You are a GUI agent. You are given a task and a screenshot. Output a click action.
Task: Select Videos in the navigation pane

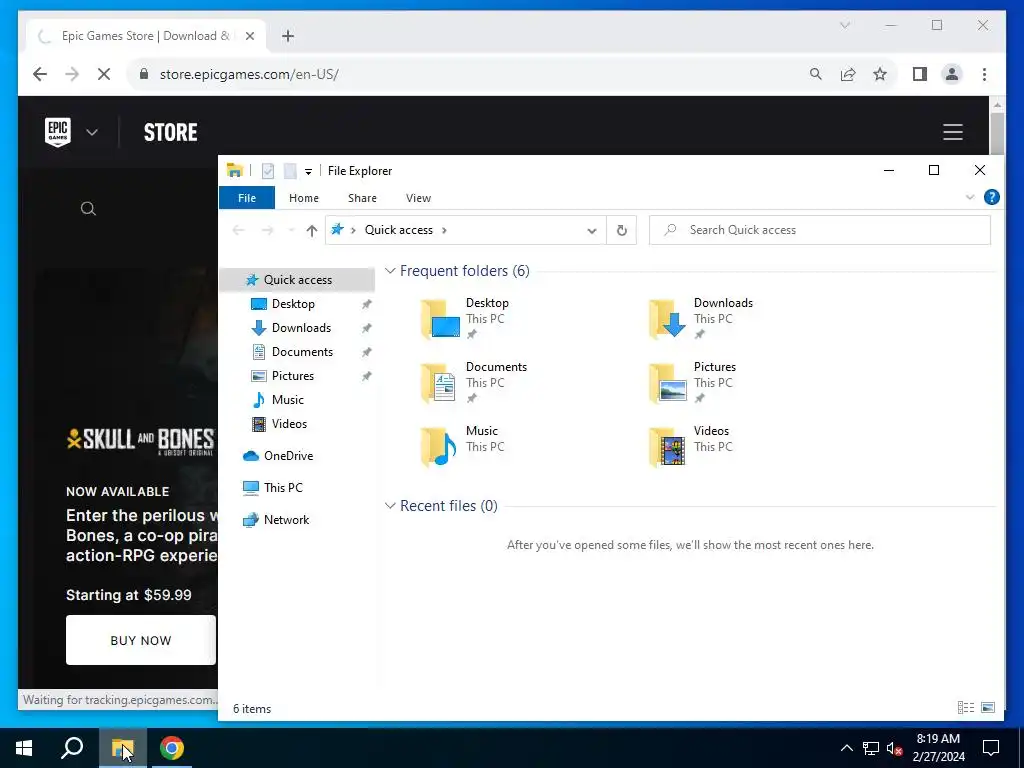pos(289,424)
